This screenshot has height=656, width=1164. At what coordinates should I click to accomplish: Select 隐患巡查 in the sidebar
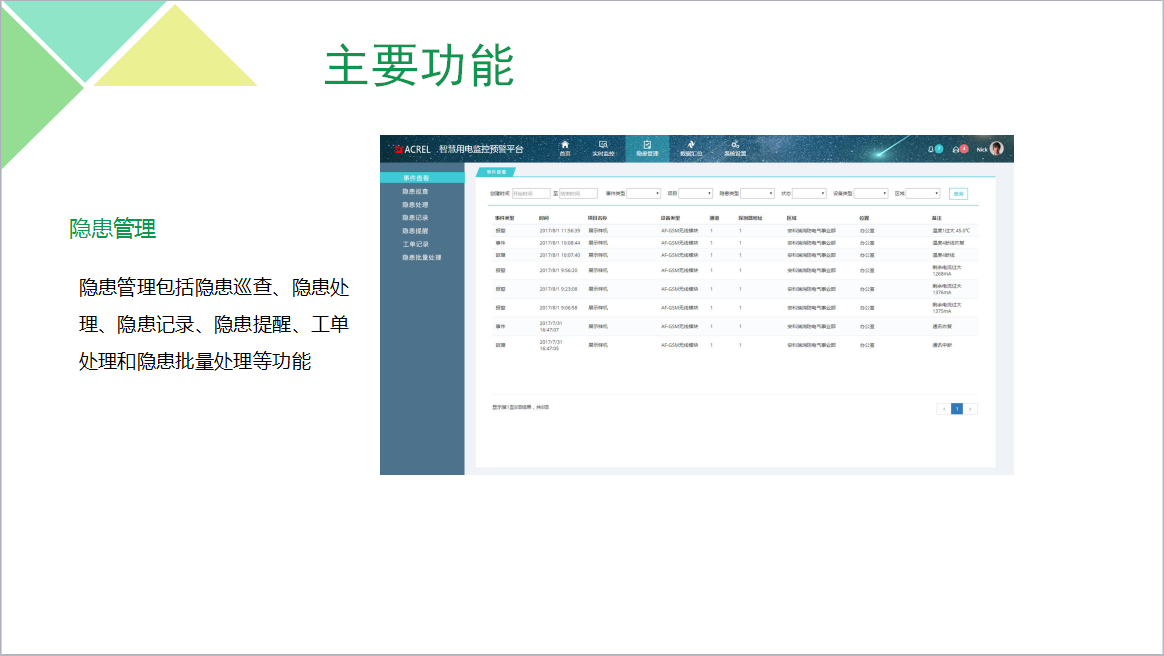pyautogui.click(x=416, y=191)
